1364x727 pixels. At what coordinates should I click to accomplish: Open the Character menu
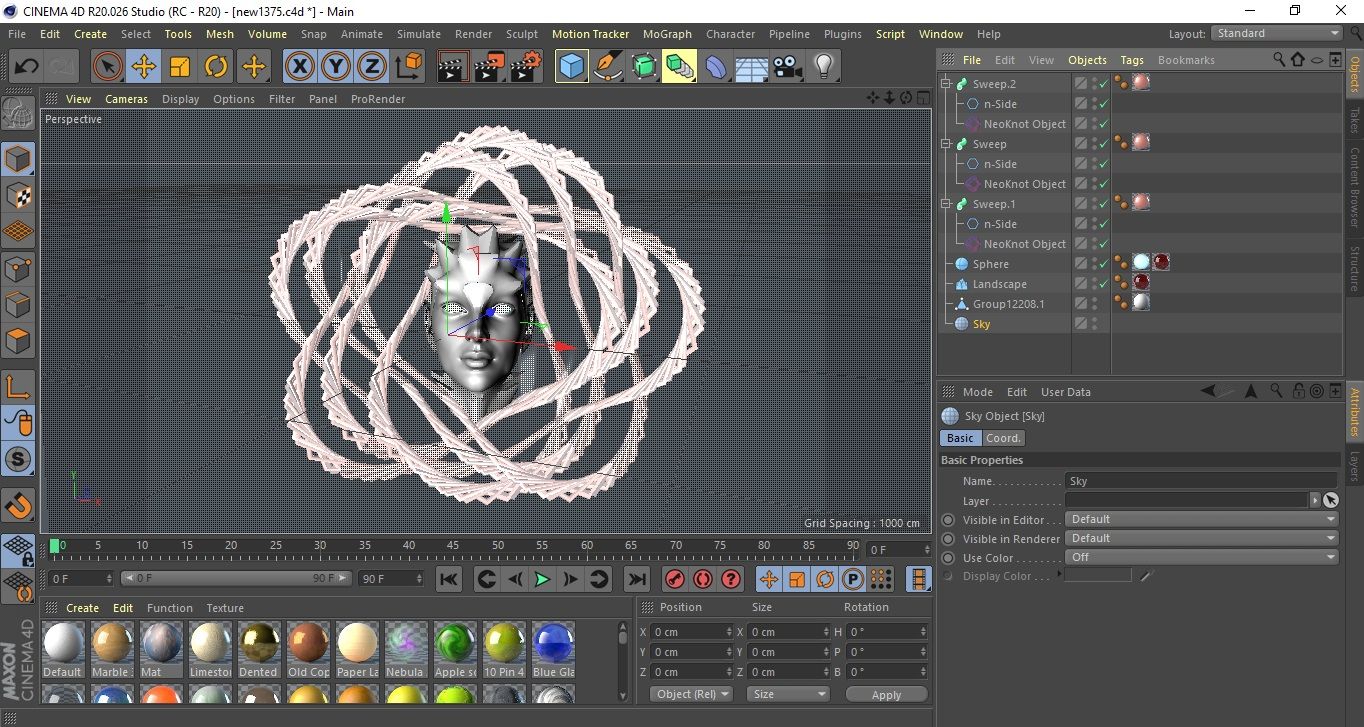(x=730, y=34)
